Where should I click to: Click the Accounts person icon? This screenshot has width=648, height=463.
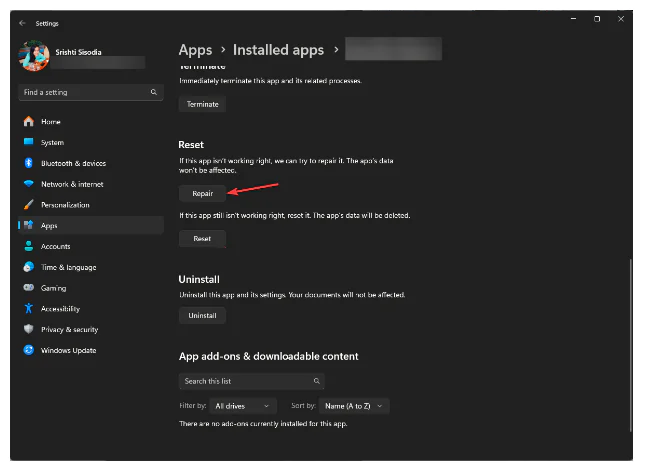[x=29, y=246]
